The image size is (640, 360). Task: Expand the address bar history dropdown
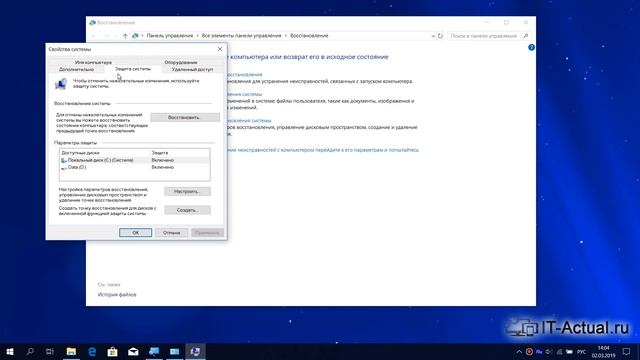pos(433,36)
